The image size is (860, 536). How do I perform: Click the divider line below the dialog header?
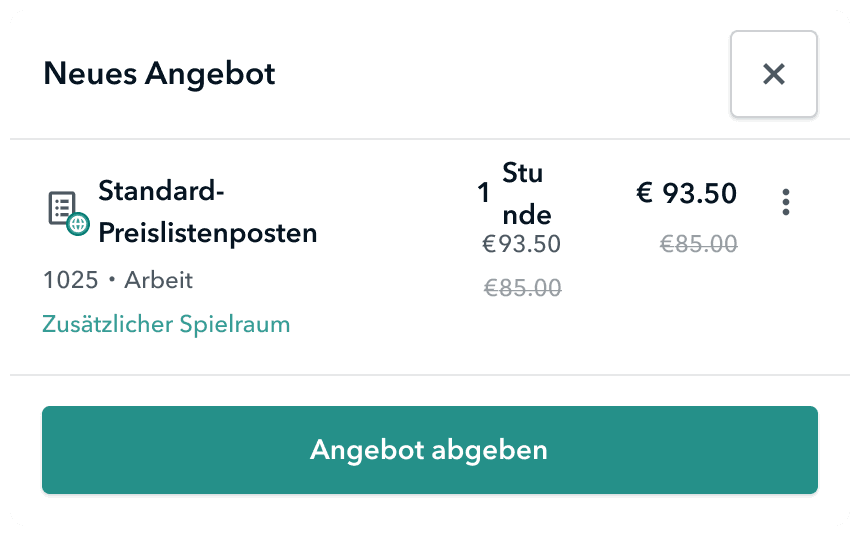(x=430, y=139)
